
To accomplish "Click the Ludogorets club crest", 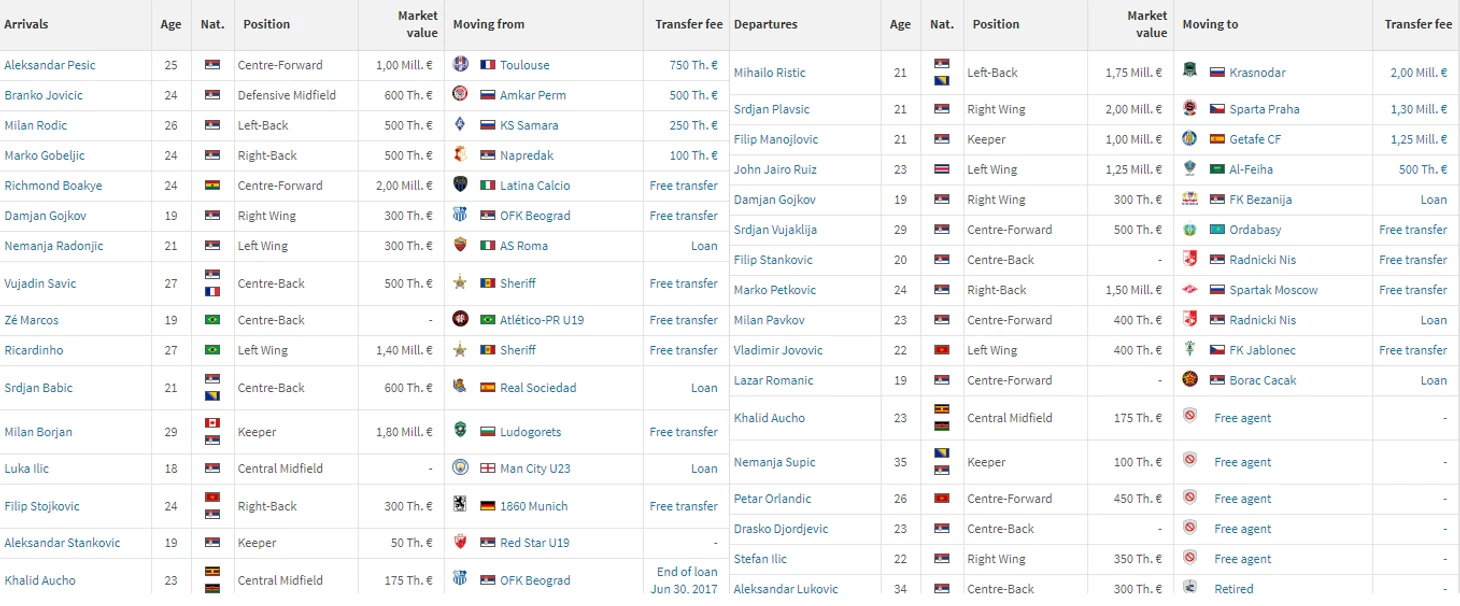I will coord(460,432).
